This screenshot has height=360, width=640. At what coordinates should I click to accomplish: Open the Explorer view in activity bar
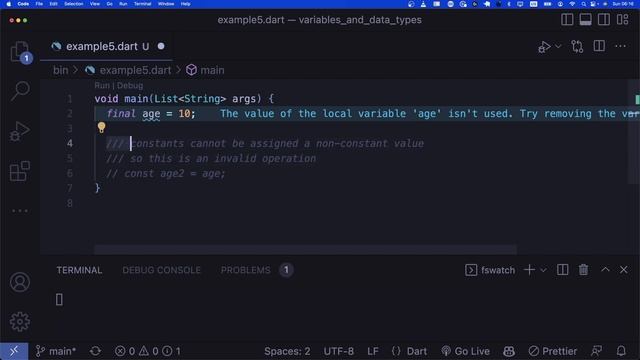tap(20, 52)
